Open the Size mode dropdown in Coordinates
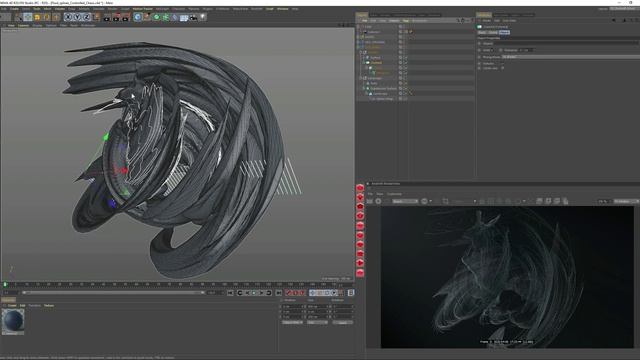The height and width of the screenshot is (360, 640). click(317, 322)
